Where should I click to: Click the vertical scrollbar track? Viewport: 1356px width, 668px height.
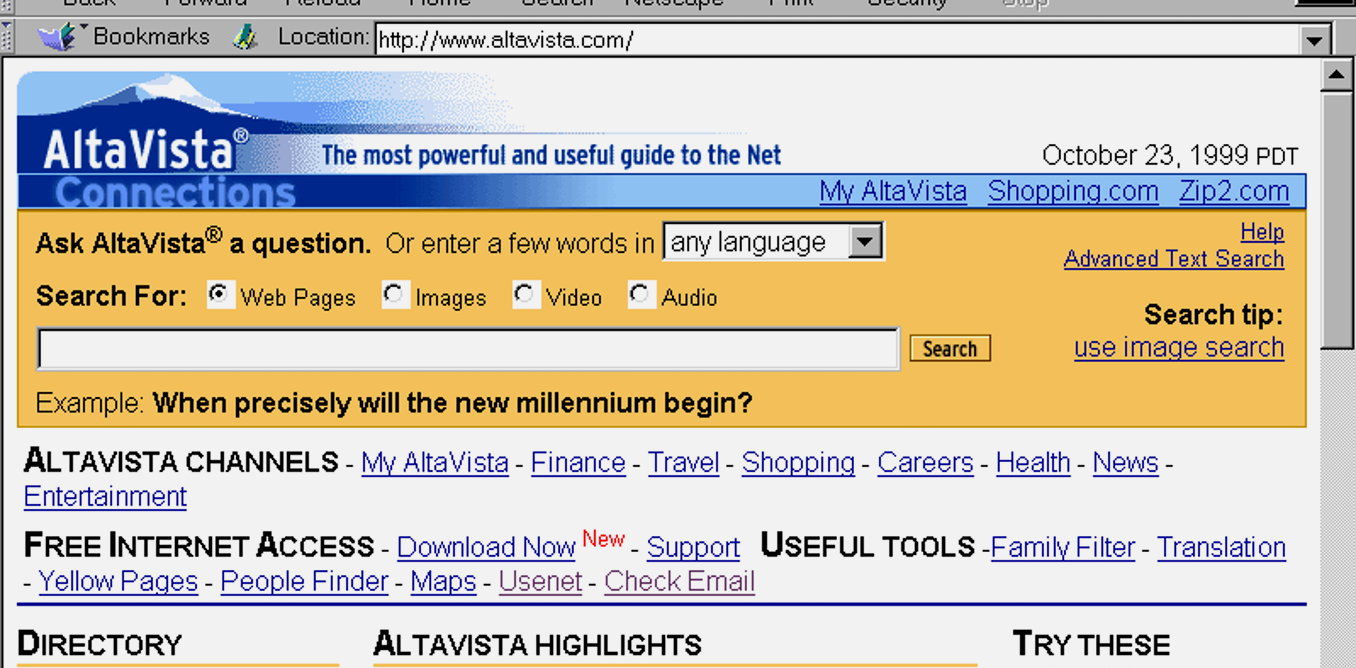(1336, 500)
